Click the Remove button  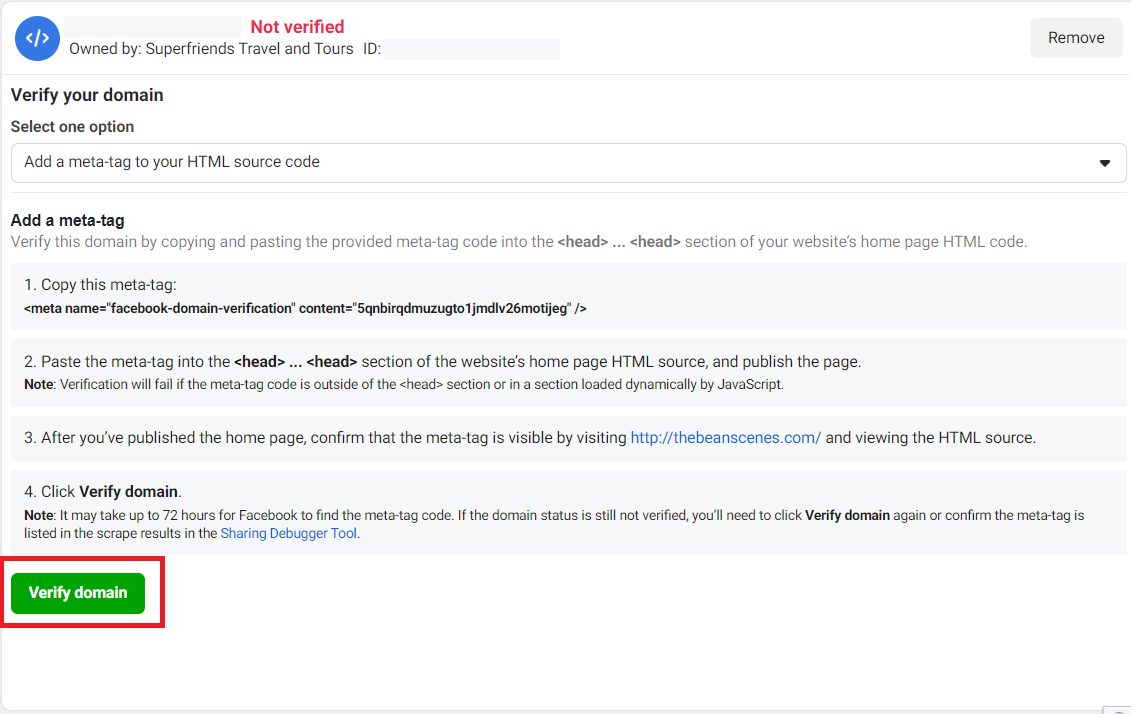pos(1075,38)
